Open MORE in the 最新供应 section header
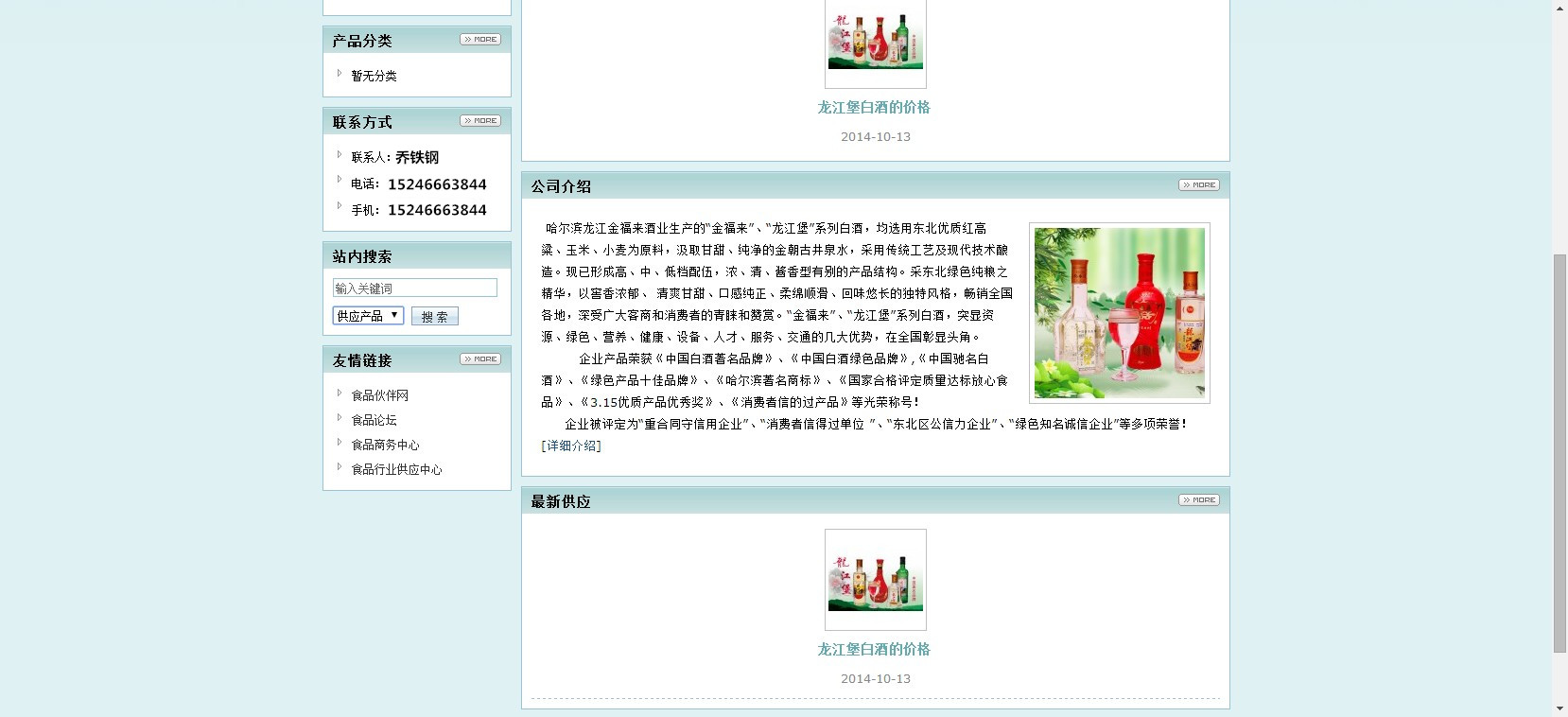 point(1199,500)
